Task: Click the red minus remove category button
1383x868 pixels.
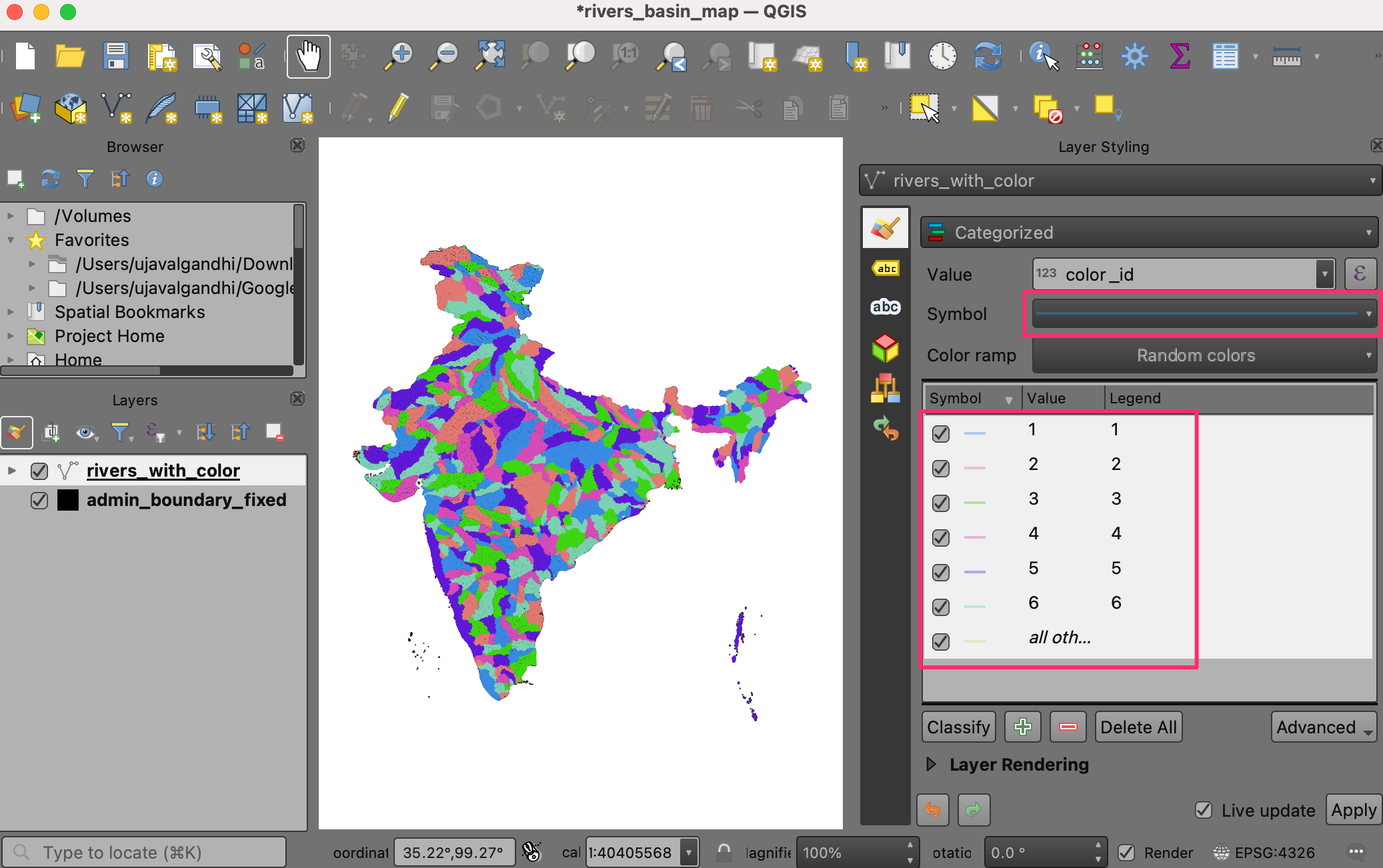Action: pyautogui.click(x=1068, y=727)
